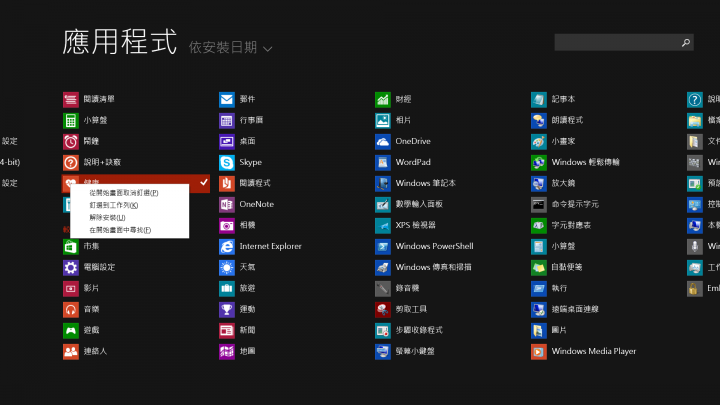This screenshot has width=720, height=405.
Task: Open PC Settings (電腦設定) gear icon
Action: pos(71,267)
